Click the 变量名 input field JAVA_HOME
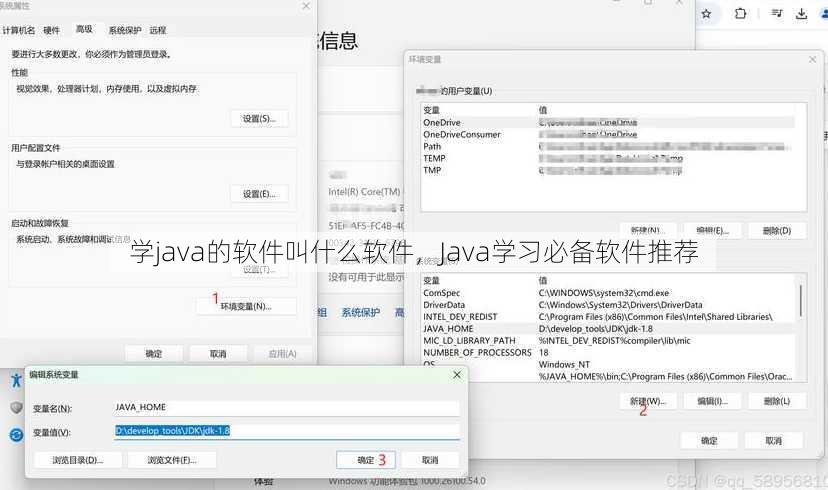The width and height of the screenshot is (828, 490). [x=287, y=407]
